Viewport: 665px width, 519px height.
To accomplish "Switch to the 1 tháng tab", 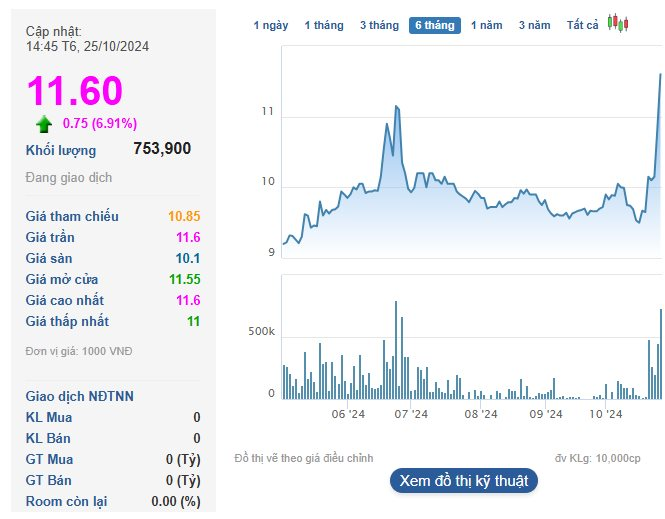I will 324,25.
